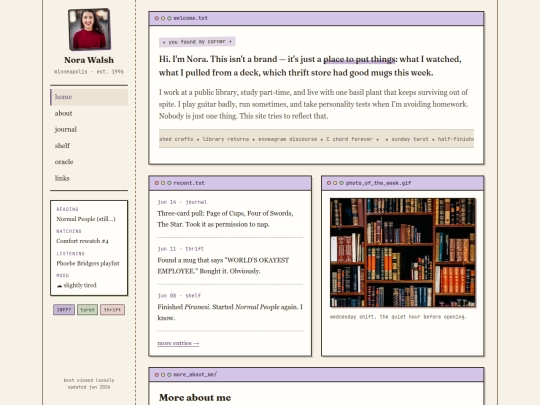Click the yellow dot in more_about_me/ title bar
The image size is (540, 405).
[163, 375]
